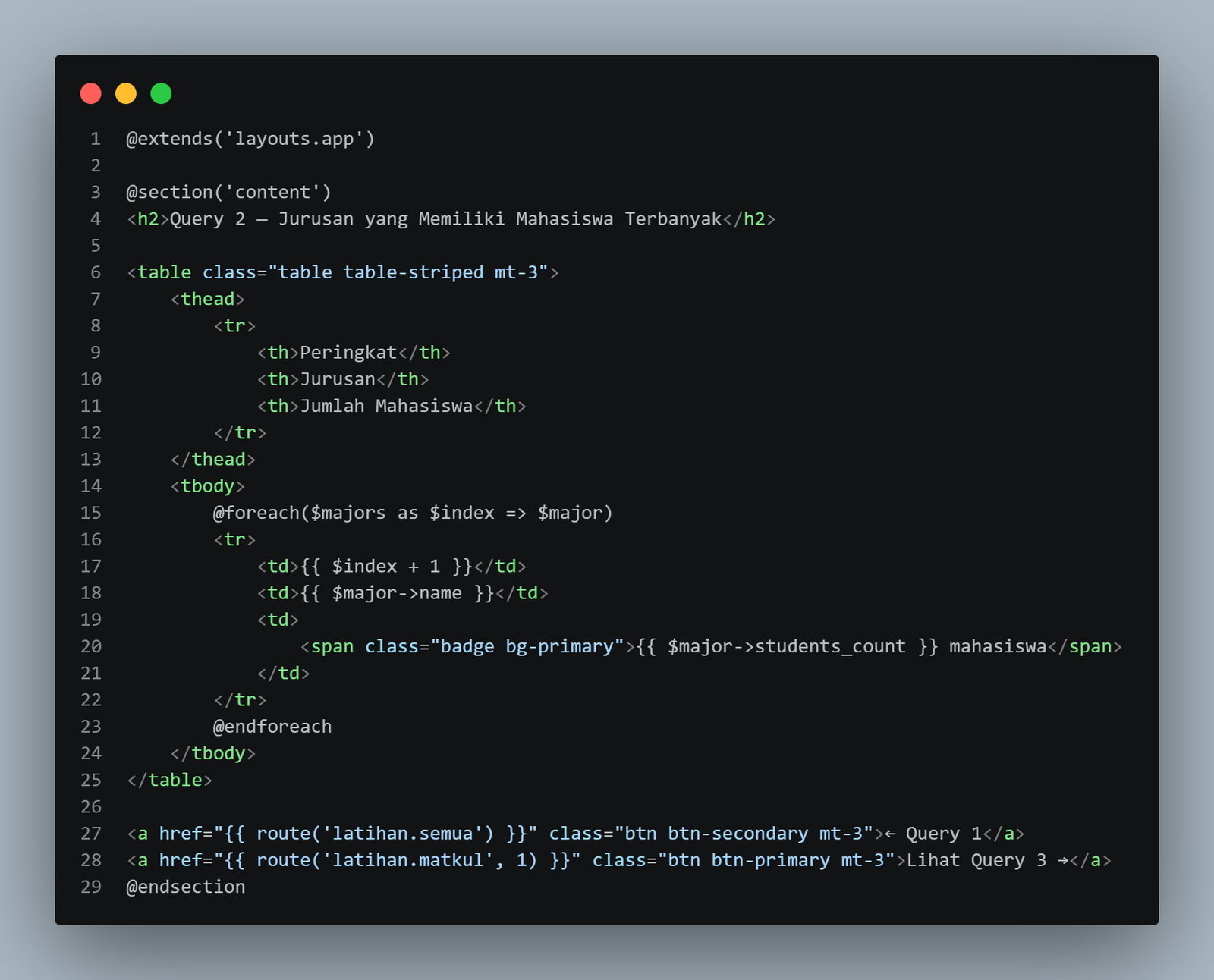Click the 'btn btn-secondary mt-3' class string
Viewport: 1214px width, 980px height.
(744, 834)
